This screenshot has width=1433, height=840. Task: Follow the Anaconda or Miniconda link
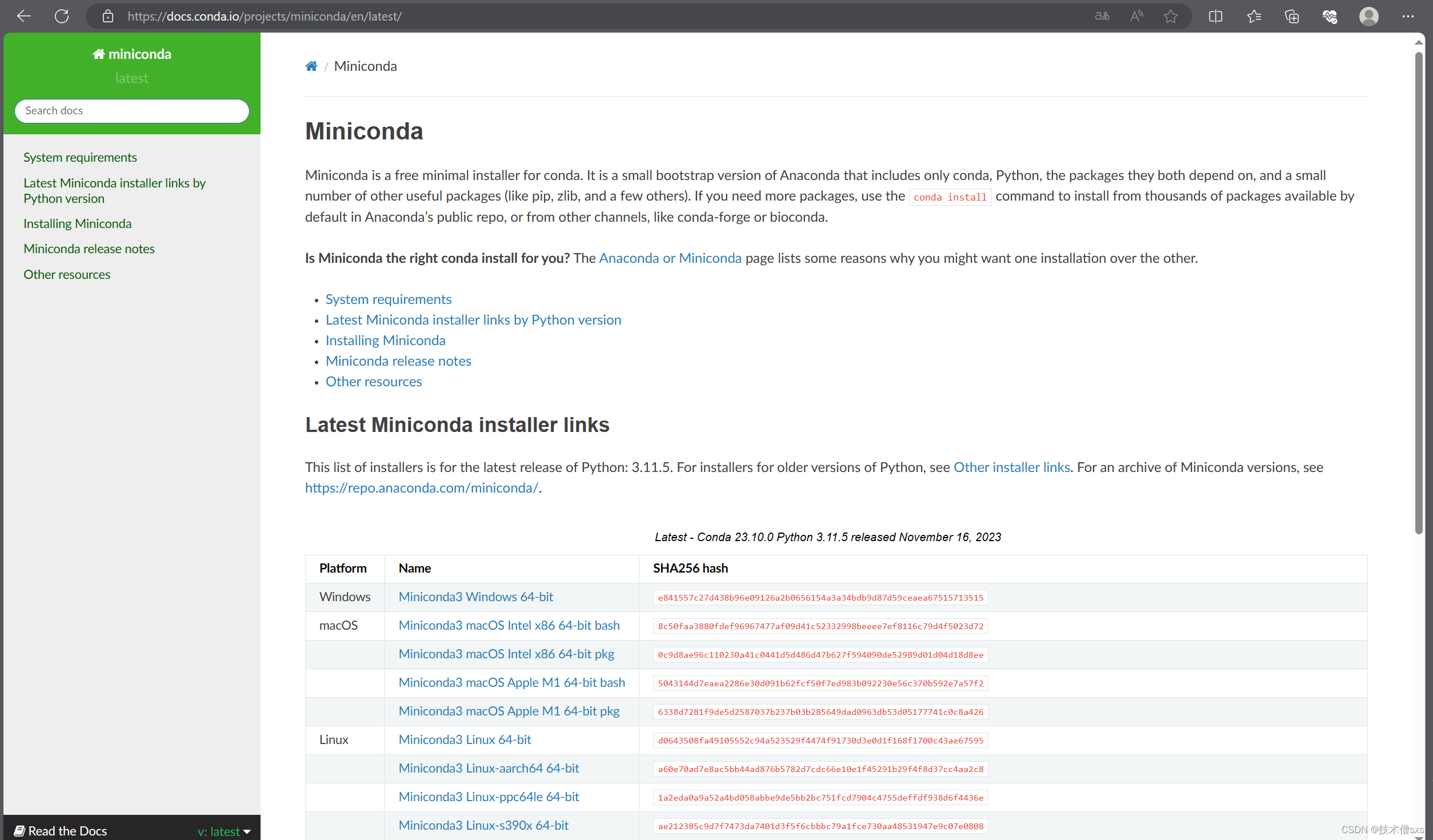[x=670, y=258]
